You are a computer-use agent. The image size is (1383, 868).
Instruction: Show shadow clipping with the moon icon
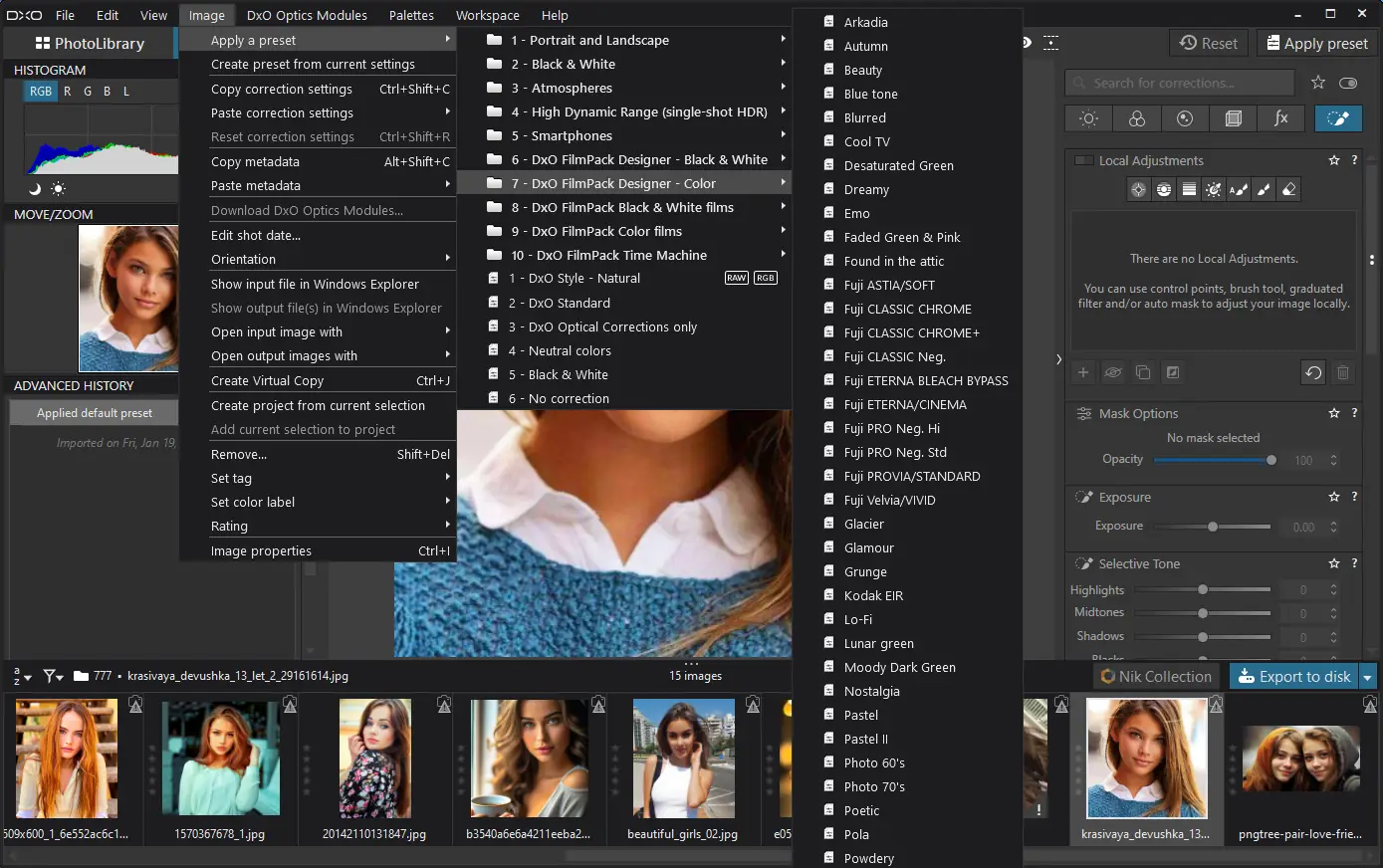[x=35, y=188]
